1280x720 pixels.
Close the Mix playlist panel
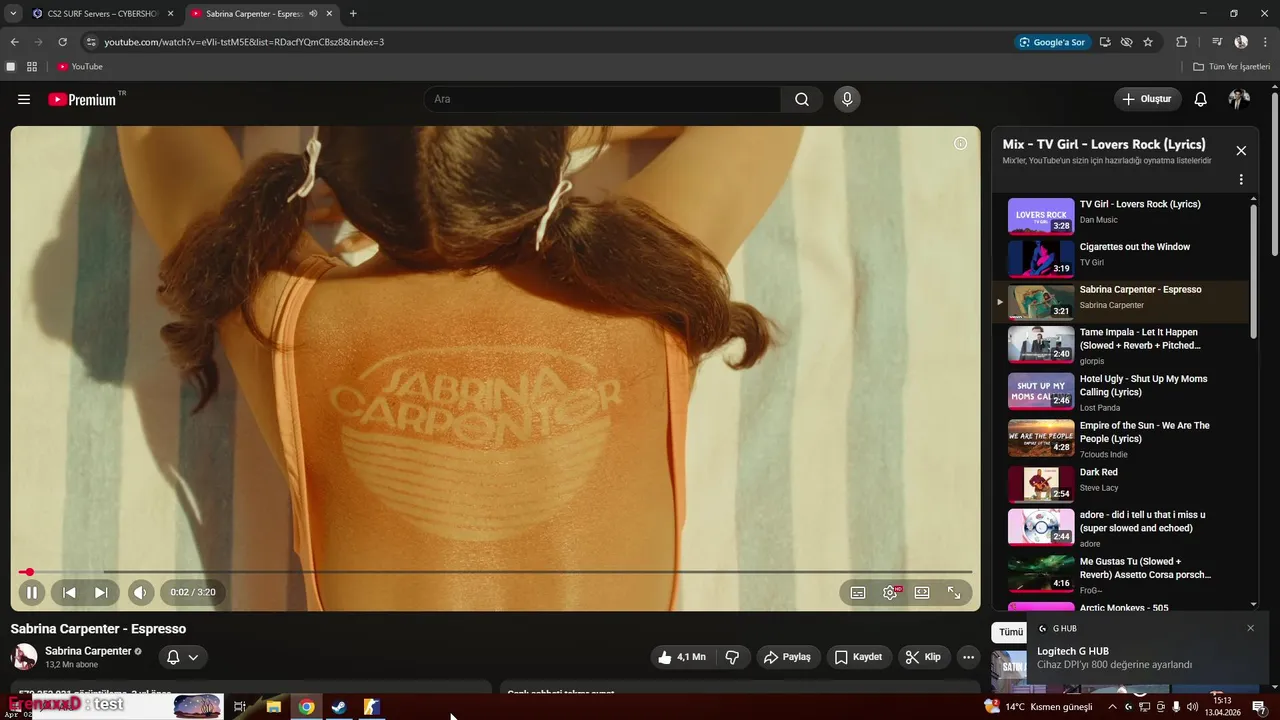tap(1241, 151)
